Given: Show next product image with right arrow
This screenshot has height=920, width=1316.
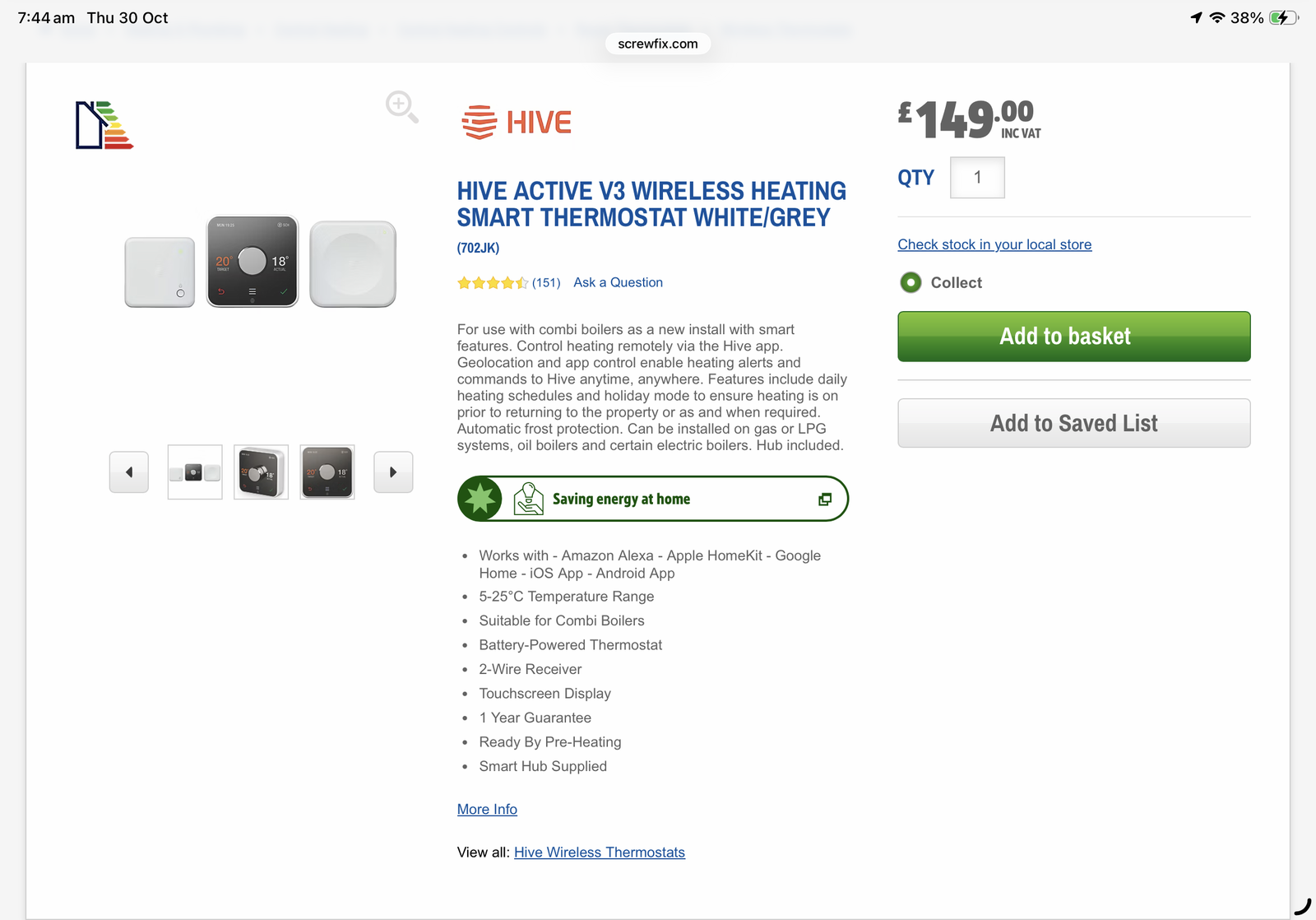Looking at the screenshot, I should (393, 472).
